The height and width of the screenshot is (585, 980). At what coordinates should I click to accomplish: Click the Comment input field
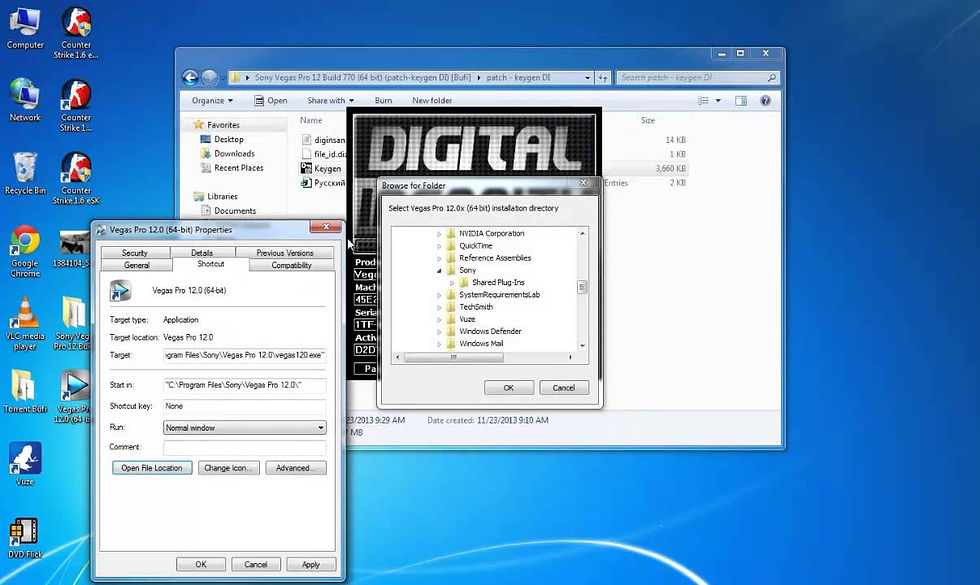click(244, 448)
